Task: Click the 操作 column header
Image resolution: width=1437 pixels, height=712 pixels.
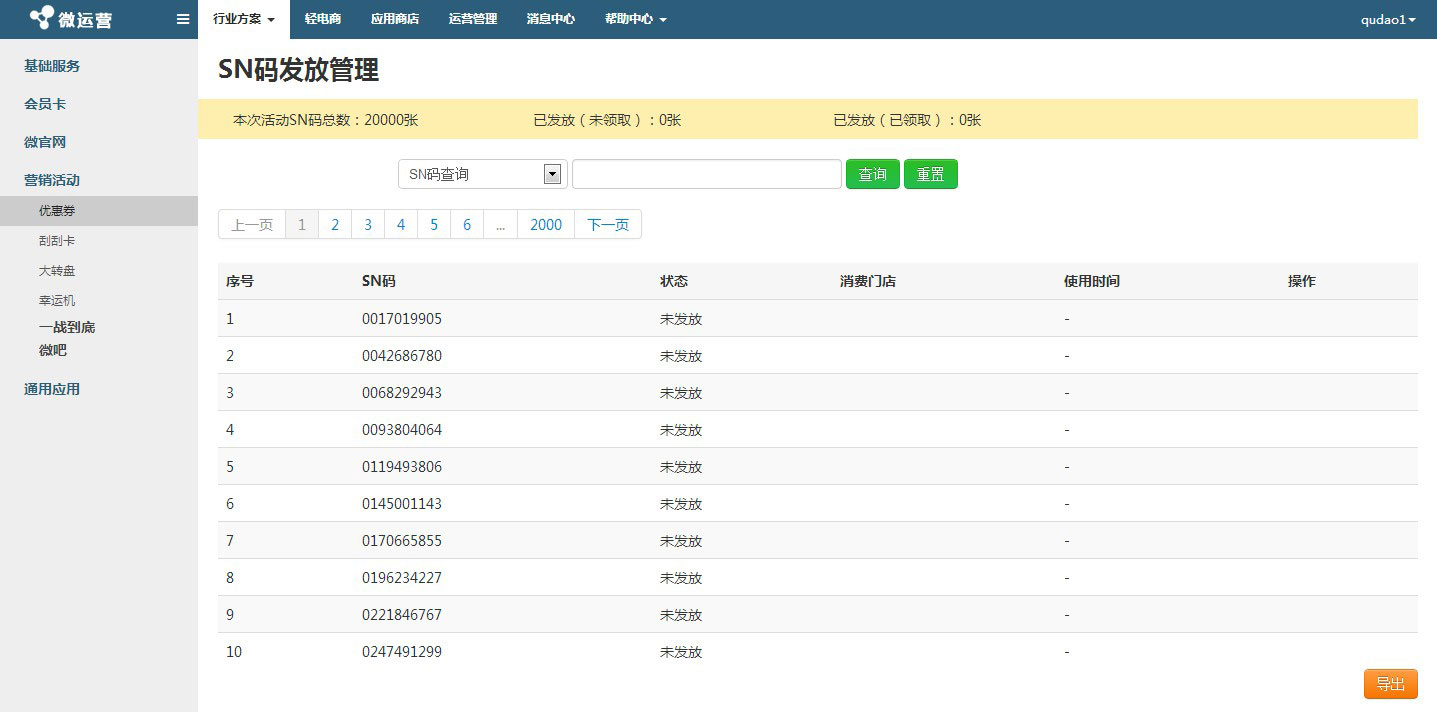Action: pos(1302,281)
